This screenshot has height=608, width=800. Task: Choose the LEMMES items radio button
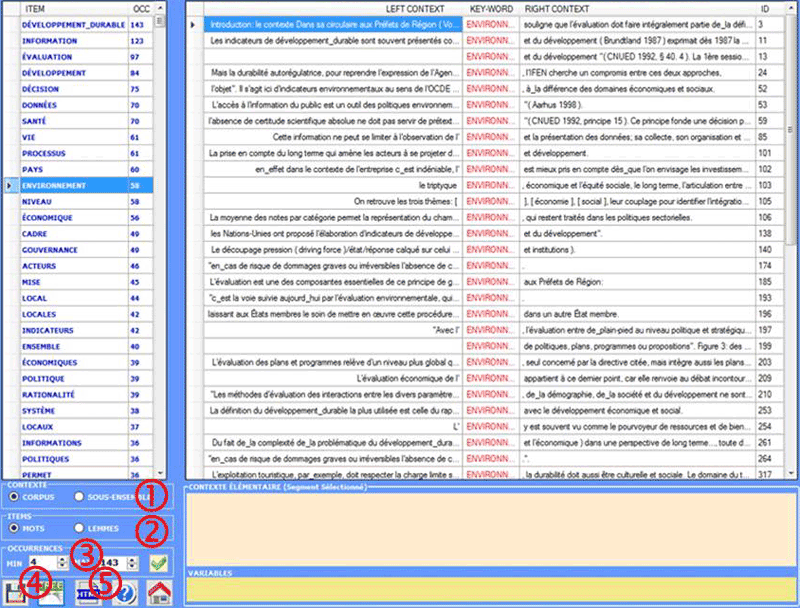point(79,528)
